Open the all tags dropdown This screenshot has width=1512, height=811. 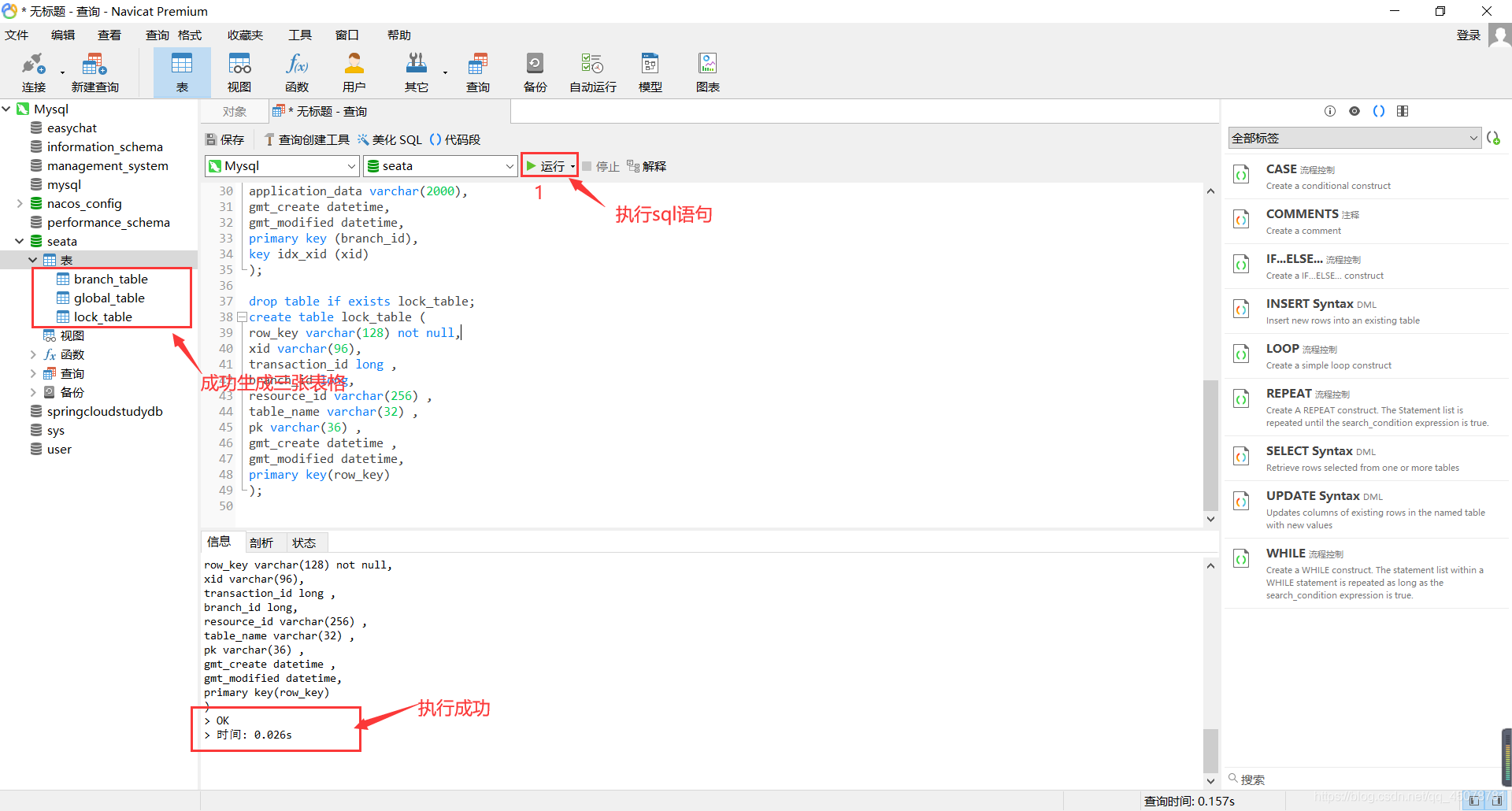(1354, 138)
